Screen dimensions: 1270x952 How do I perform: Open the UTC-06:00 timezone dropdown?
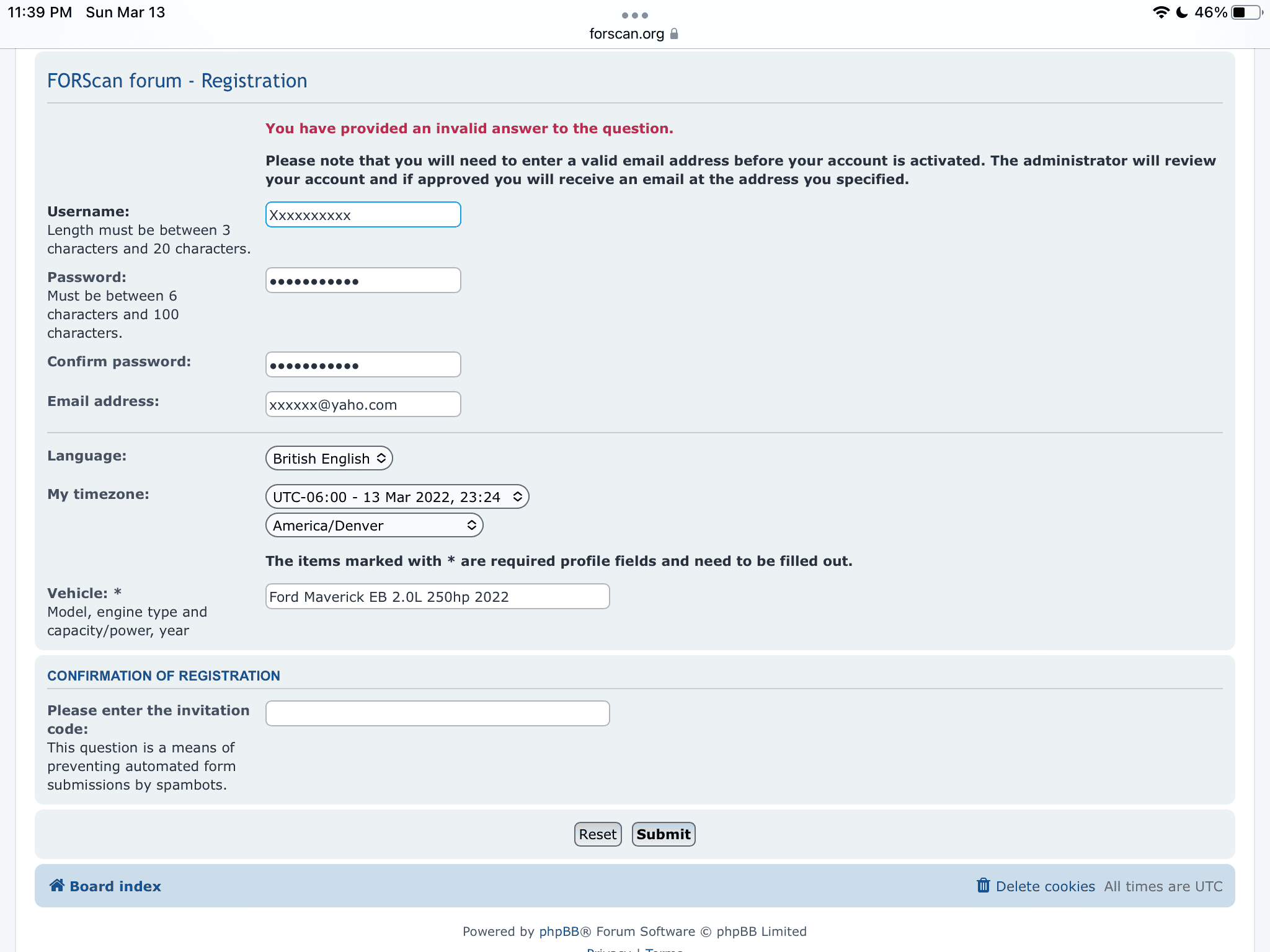(x=397, y=497)
